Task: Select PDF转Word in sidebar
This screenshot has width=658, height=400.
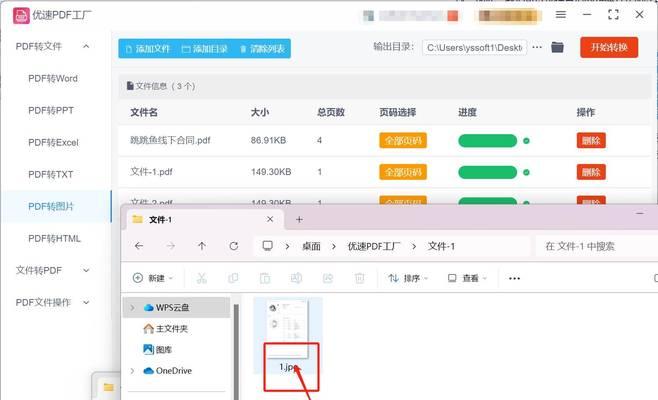Action: pyautogui.click(x=53, y=78)
